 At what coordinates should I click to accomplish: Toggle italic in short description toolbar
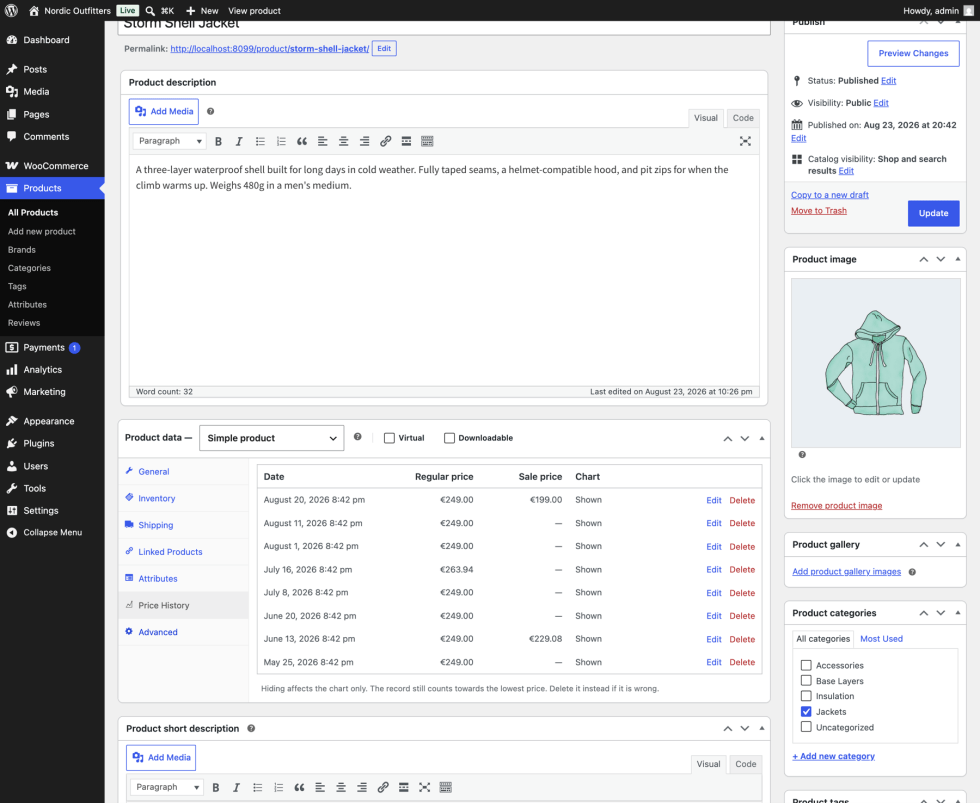pos(236,787)
